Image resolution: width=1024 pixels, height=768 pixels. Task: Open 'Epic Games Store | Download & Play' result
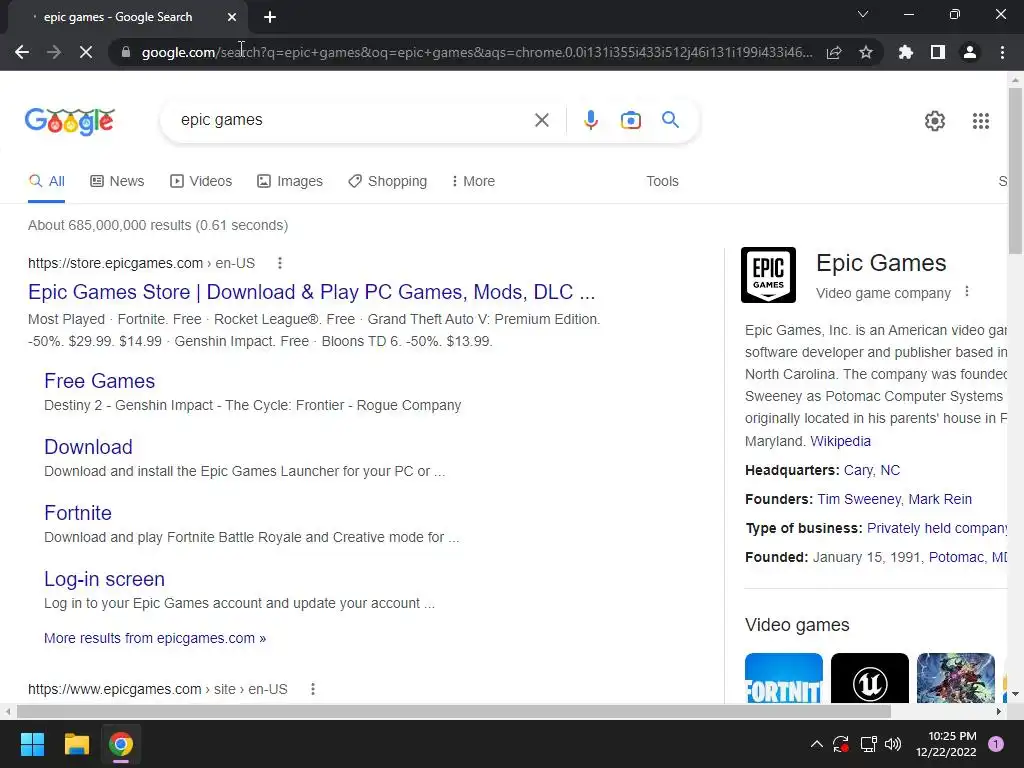click(312, 292)
